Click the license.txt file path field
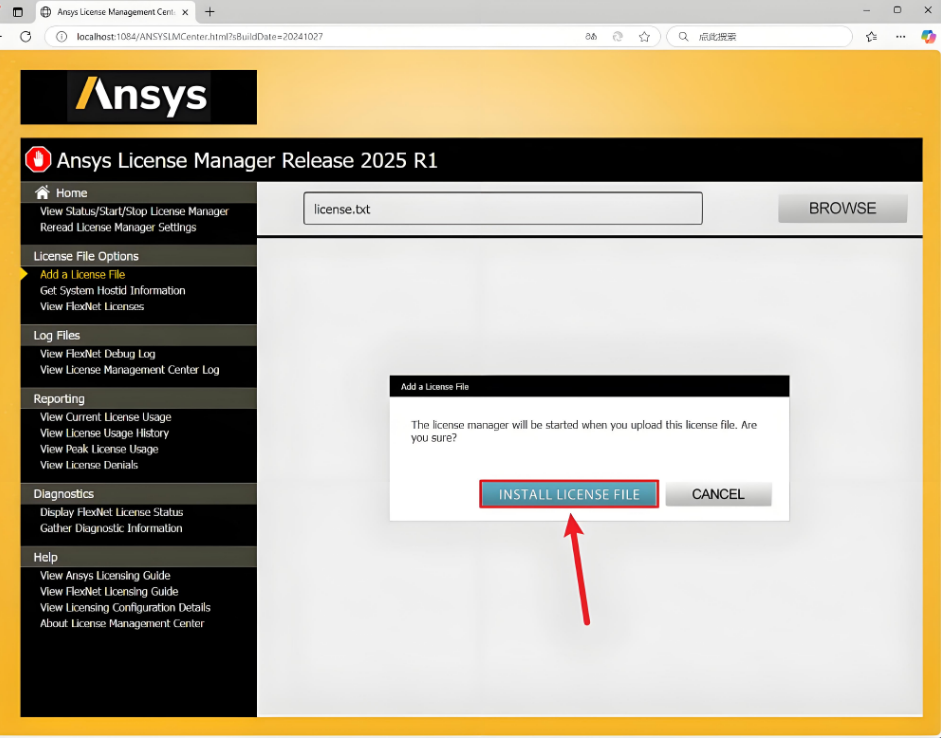Image resolution: width=941 pixels, height=738 pixels. pyautogui.click(x=503, y=209)
